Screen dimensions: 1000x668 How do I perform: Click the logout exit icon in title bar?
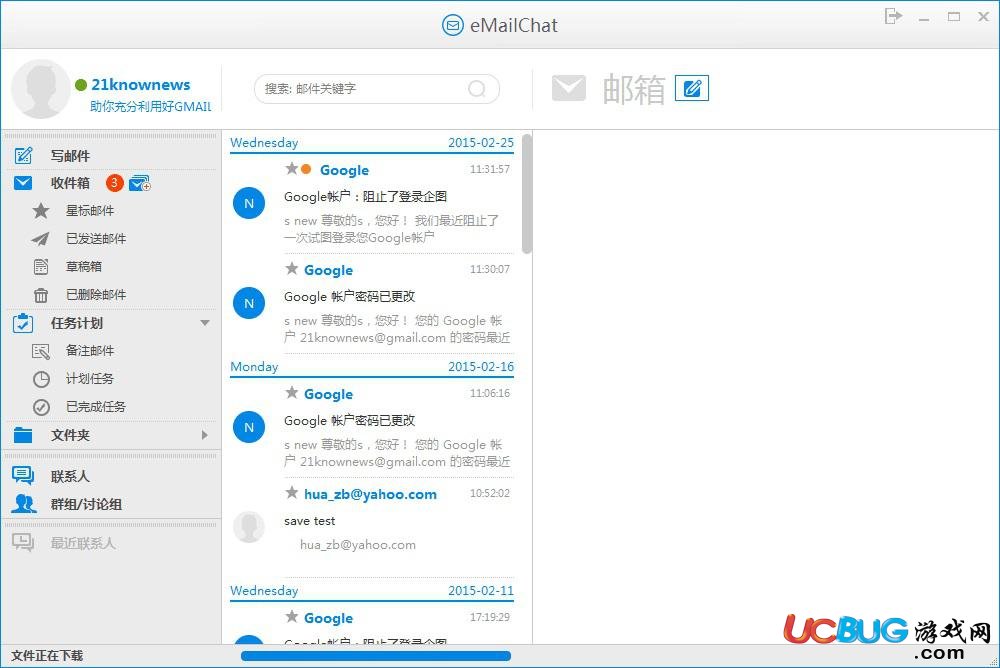click(893, 17)
